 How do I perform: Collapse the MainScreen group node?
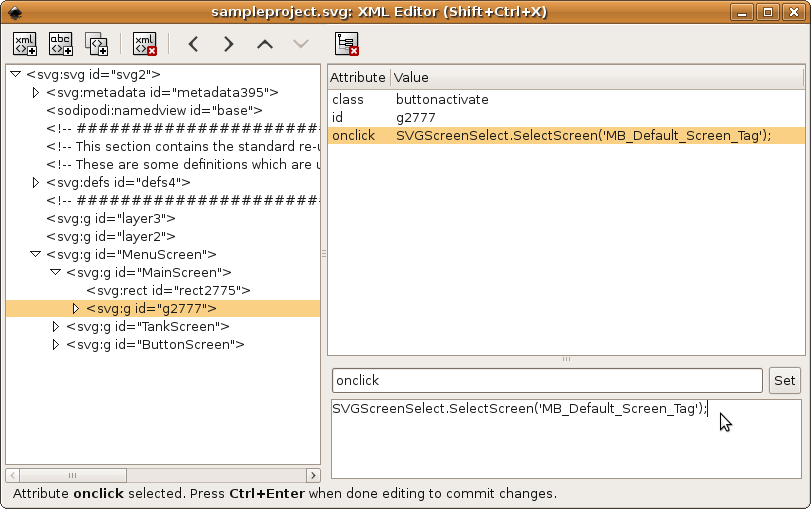click(55, 272)
